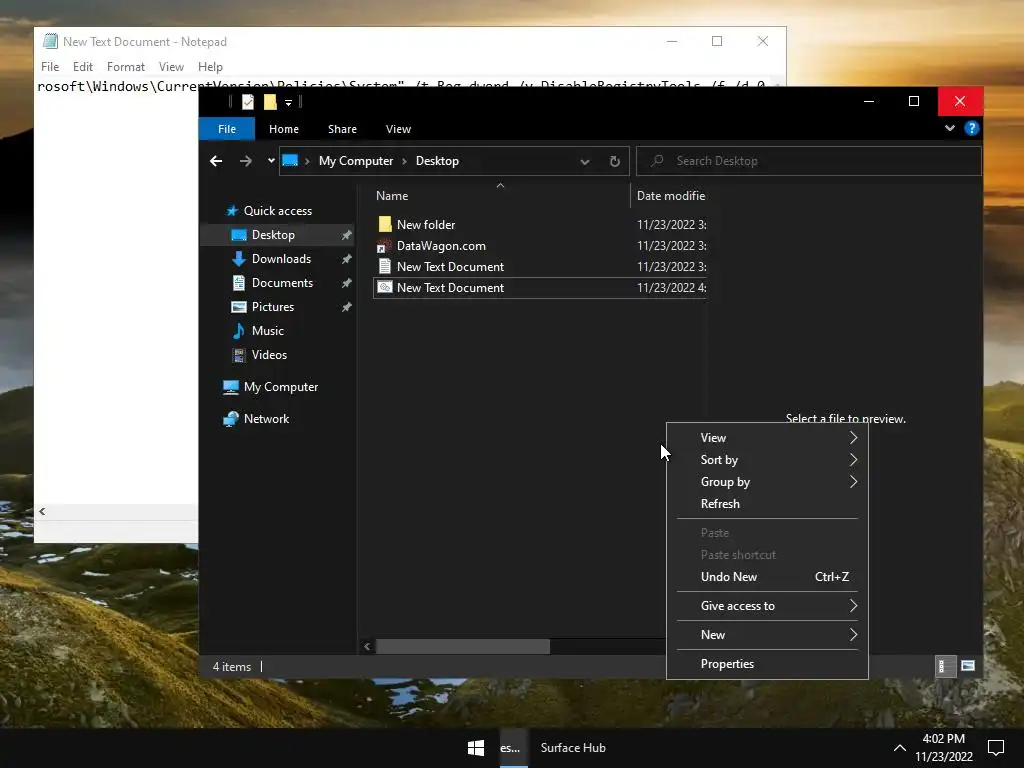Open the address bar history dropdown
This screenshot has width=1024, height=768.
coord(584,161)
